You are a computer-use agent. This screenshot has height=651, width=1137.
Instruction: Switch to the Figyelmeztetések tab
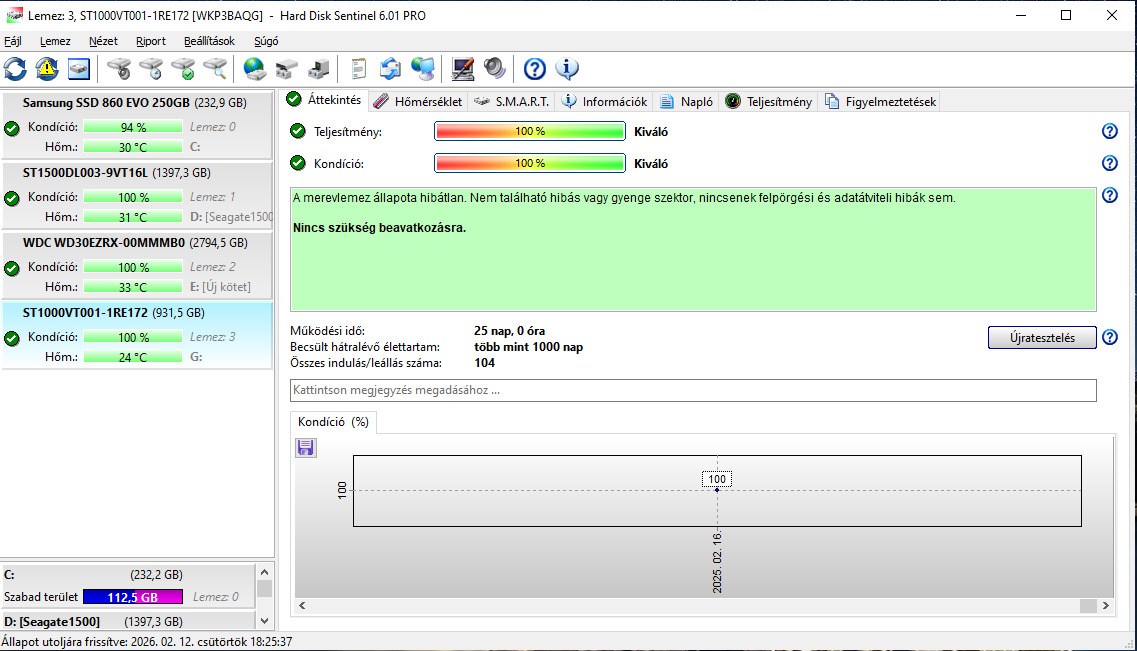click(880, 101)
